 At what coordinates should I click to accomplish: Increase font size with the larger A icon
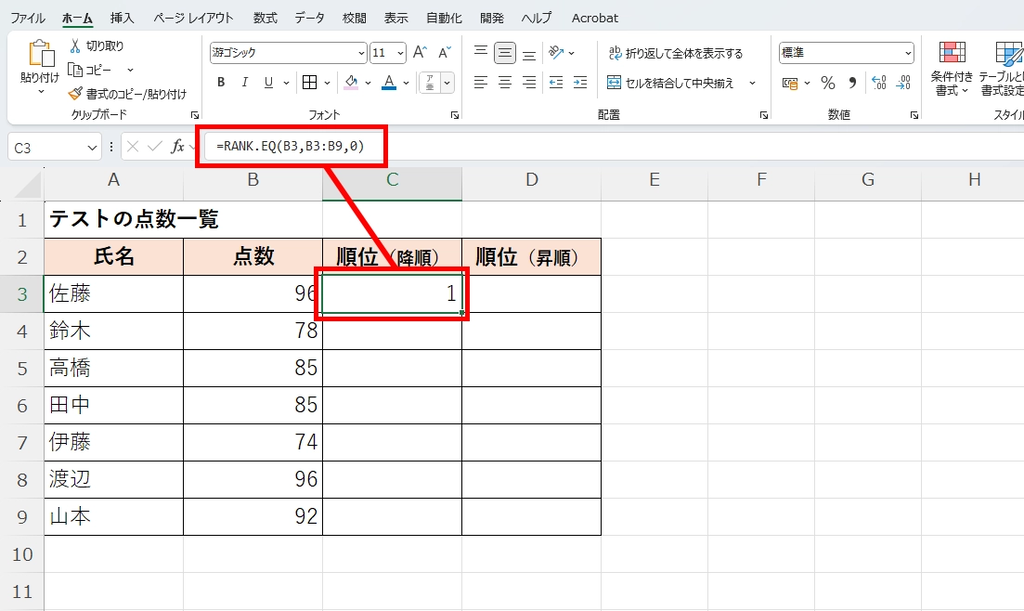pos(420,52)
